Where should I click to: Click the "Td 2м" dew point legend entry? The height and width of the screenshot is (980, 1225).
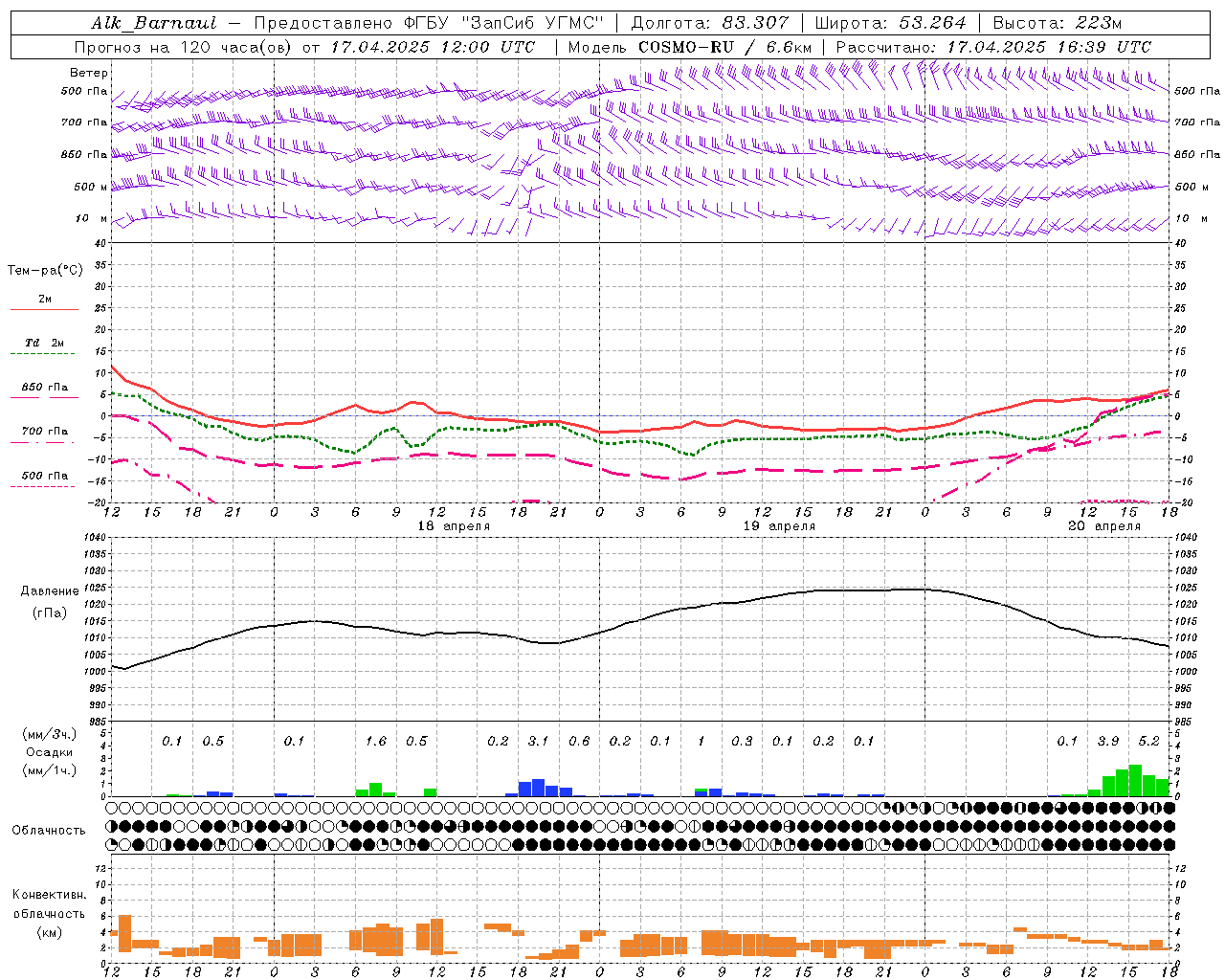45,343
